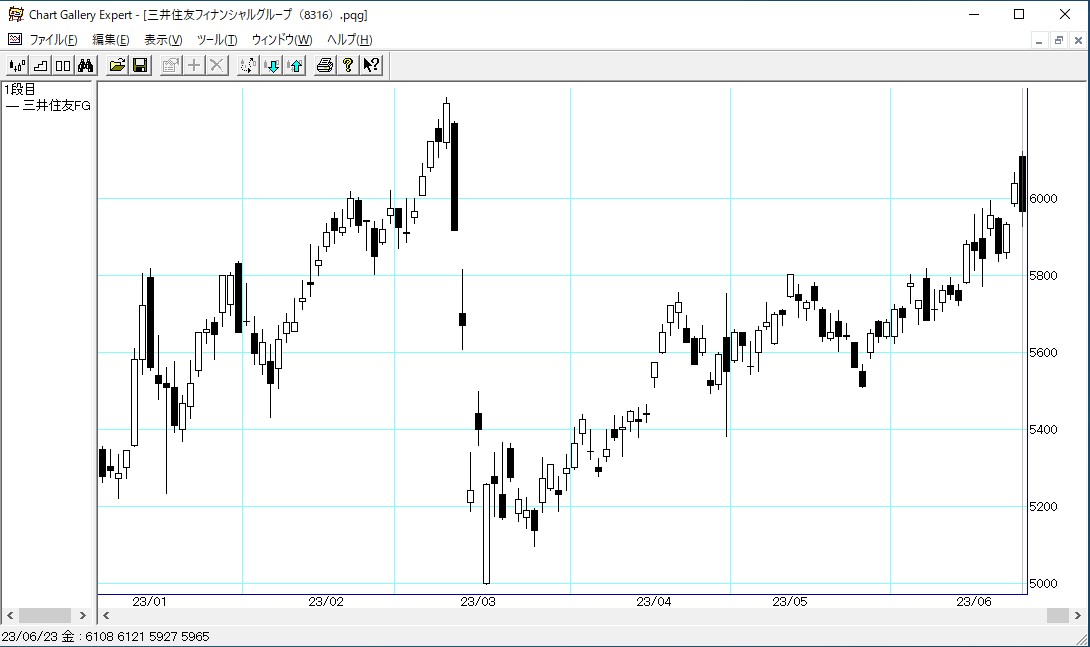
Task: Open the ファイル(F) menu
Action: 53,40
